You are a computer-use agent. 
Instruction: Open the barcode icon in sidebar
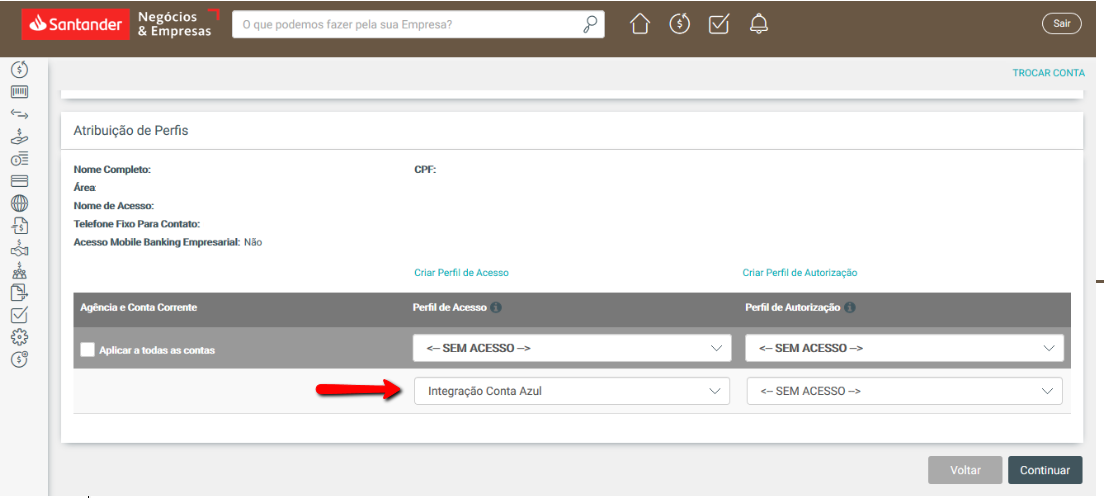click(x=19, y=92)
